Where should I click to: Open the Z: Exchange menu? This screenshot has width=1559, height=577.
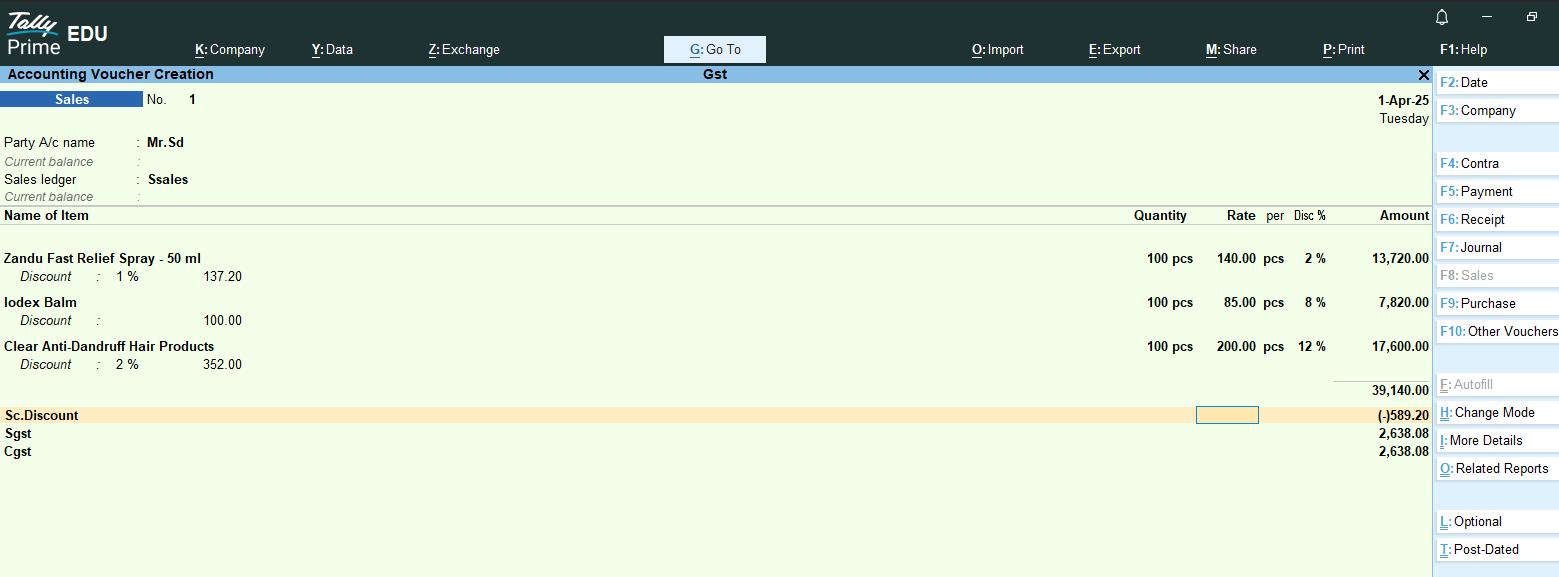(464, 49)
